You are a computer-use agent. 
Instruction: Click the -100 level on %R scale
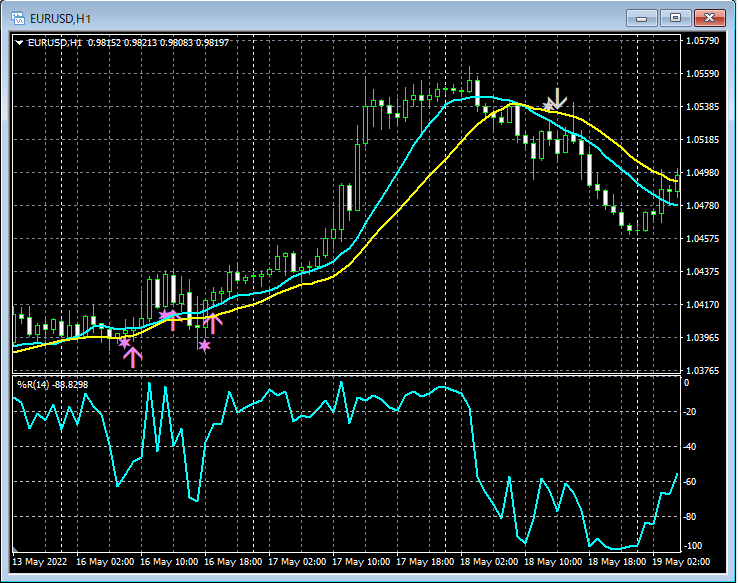692,546
